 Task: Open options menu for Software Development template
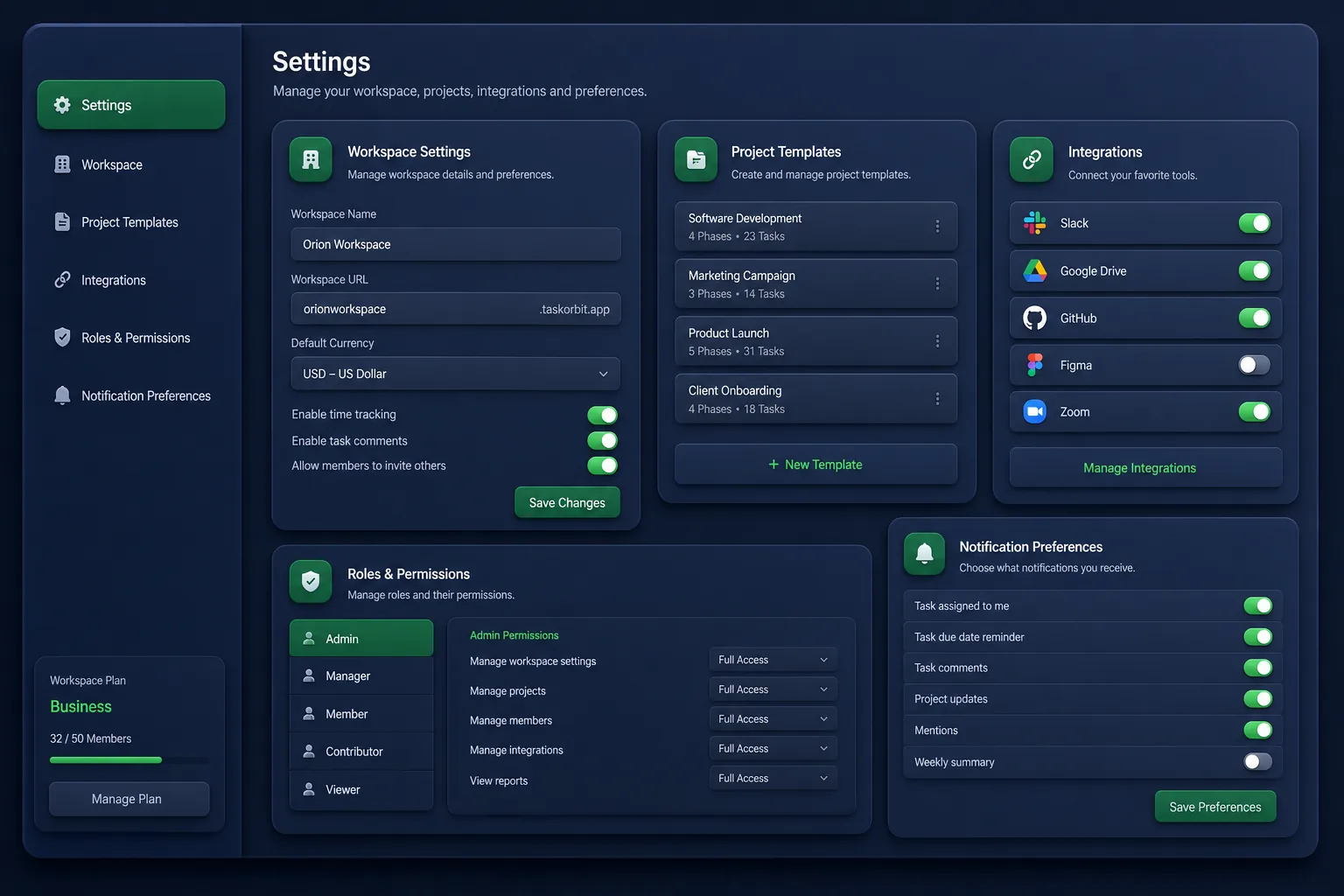(937, 226)
